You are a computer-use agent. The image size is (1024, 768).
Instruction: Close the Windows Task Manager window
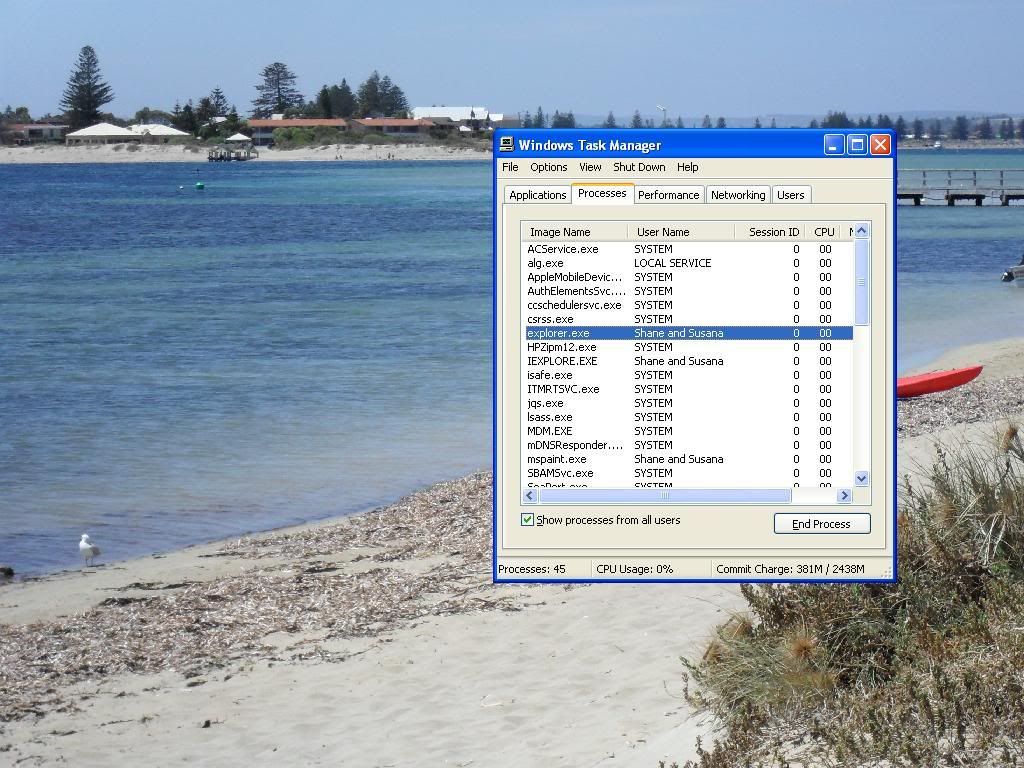pos(880,144)
